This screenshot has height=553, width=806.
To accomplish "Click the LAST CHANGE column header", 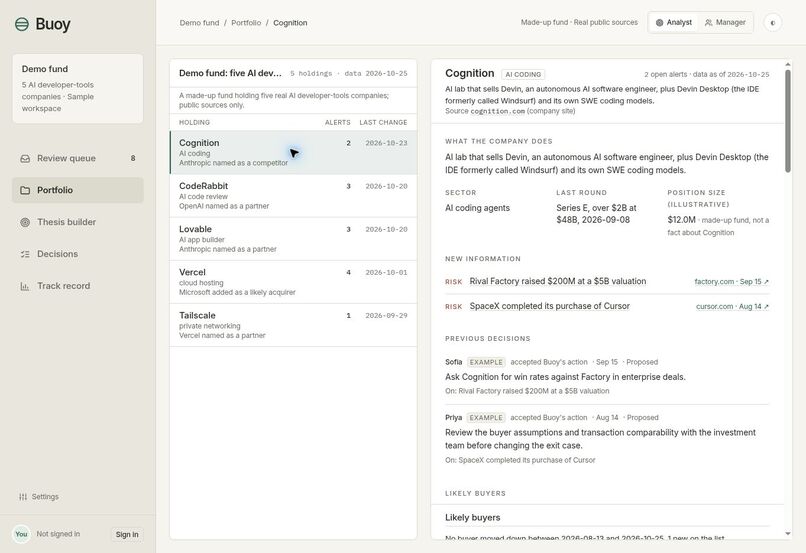I will [383, 122].
